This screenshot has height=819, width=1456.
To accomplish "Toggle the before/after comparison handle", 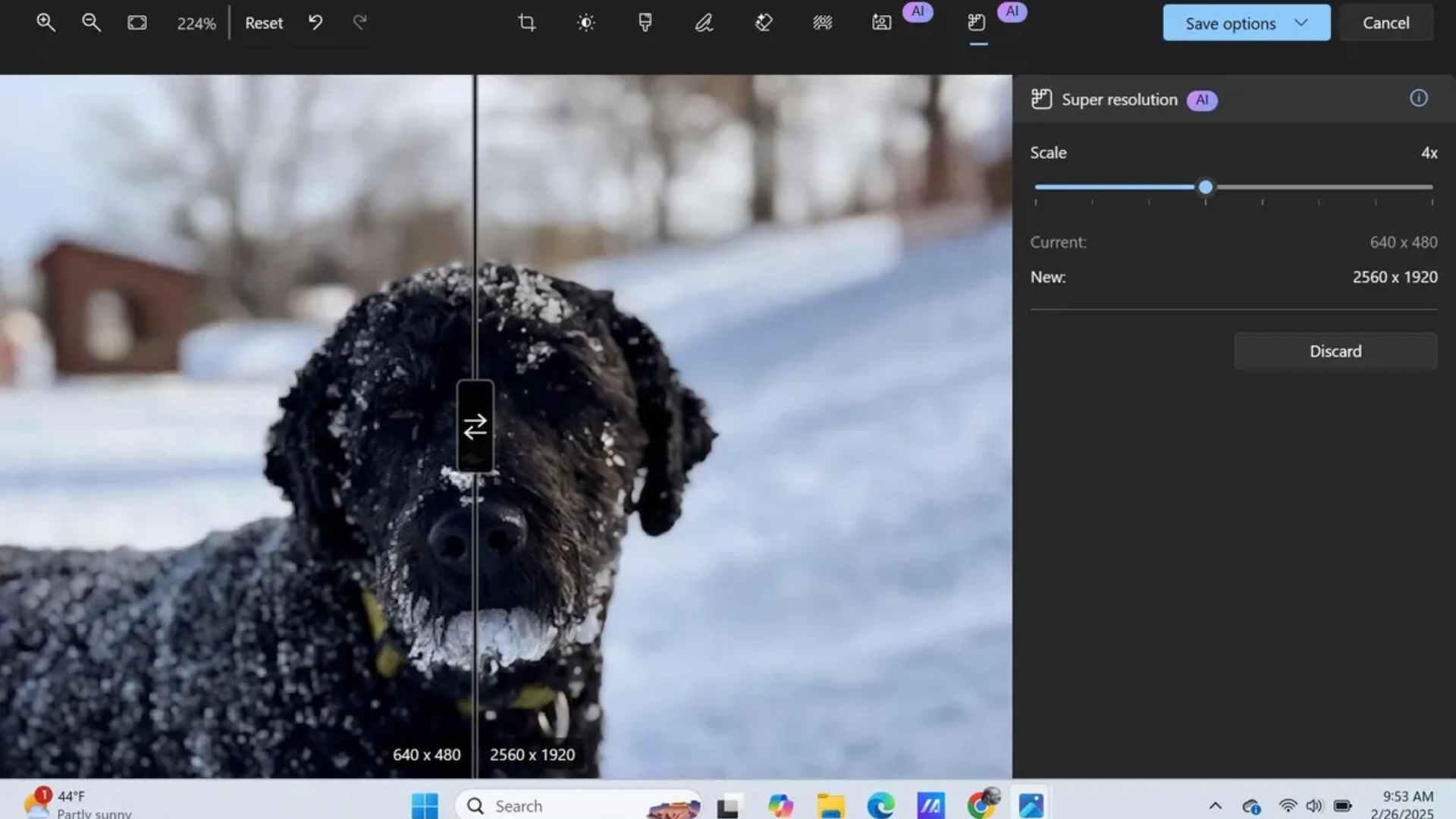I will click(x=475, y=427).
